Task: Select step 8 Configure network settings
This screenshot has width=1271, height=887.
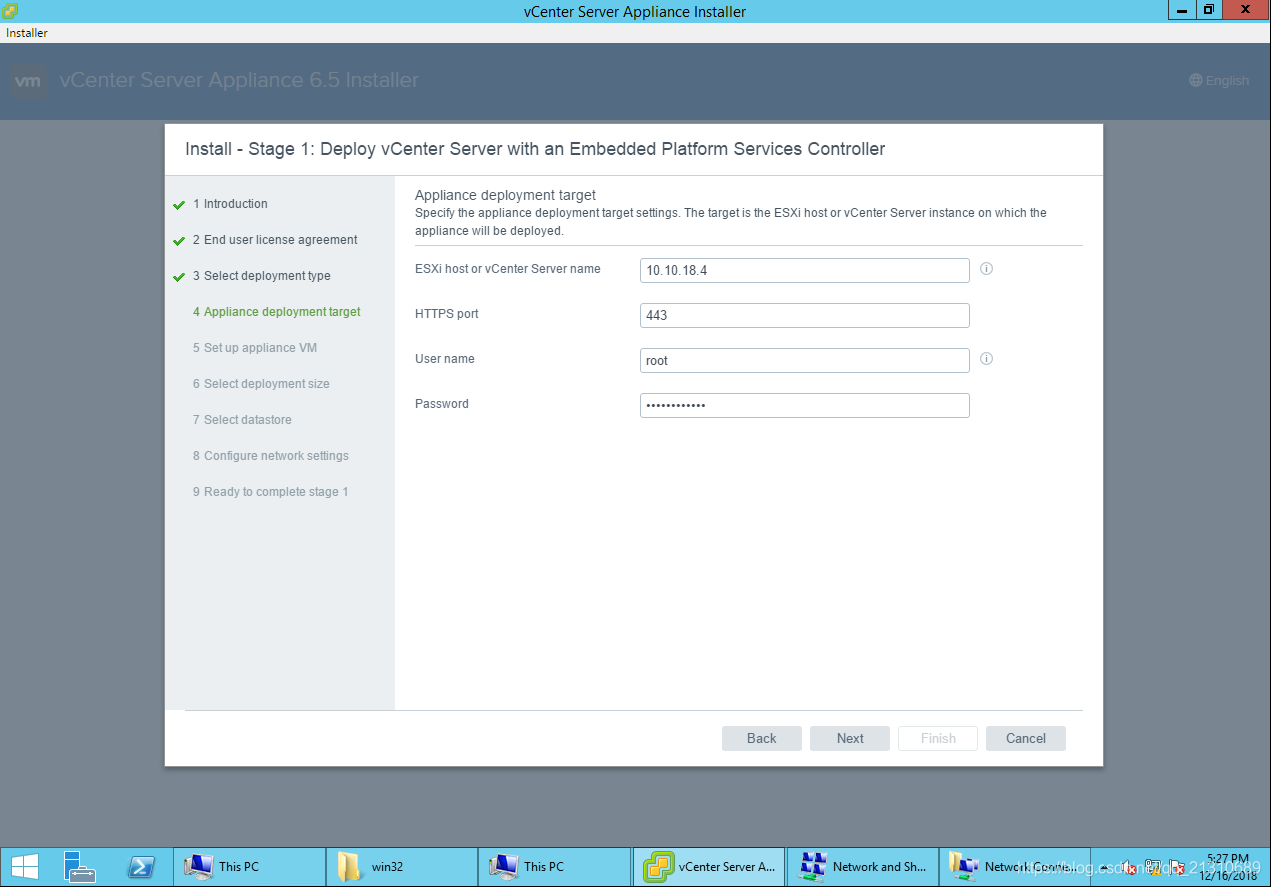Action: click(271, 456)
